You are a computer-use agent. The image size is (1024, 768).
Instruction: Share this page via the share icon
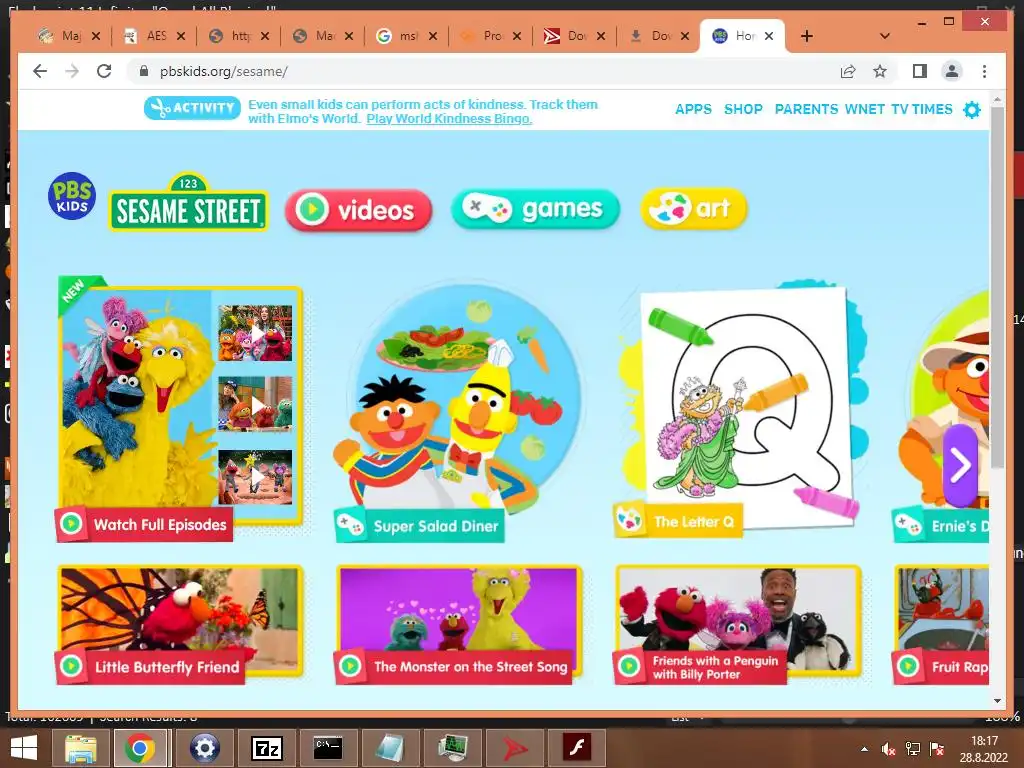(848, 71)
